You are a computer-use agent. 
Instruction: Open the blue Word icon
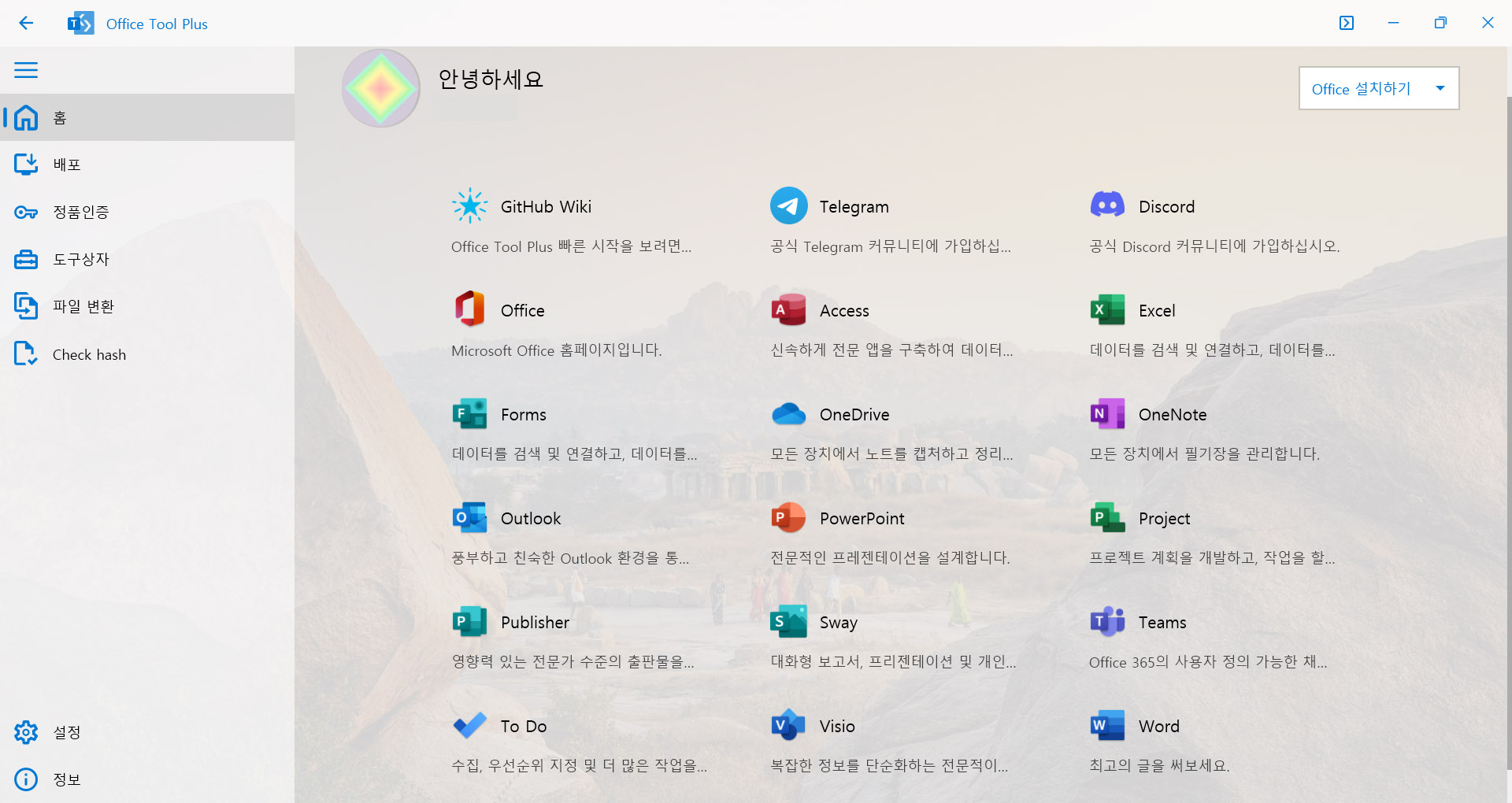pyautogui.click(x=1108, y=725)
